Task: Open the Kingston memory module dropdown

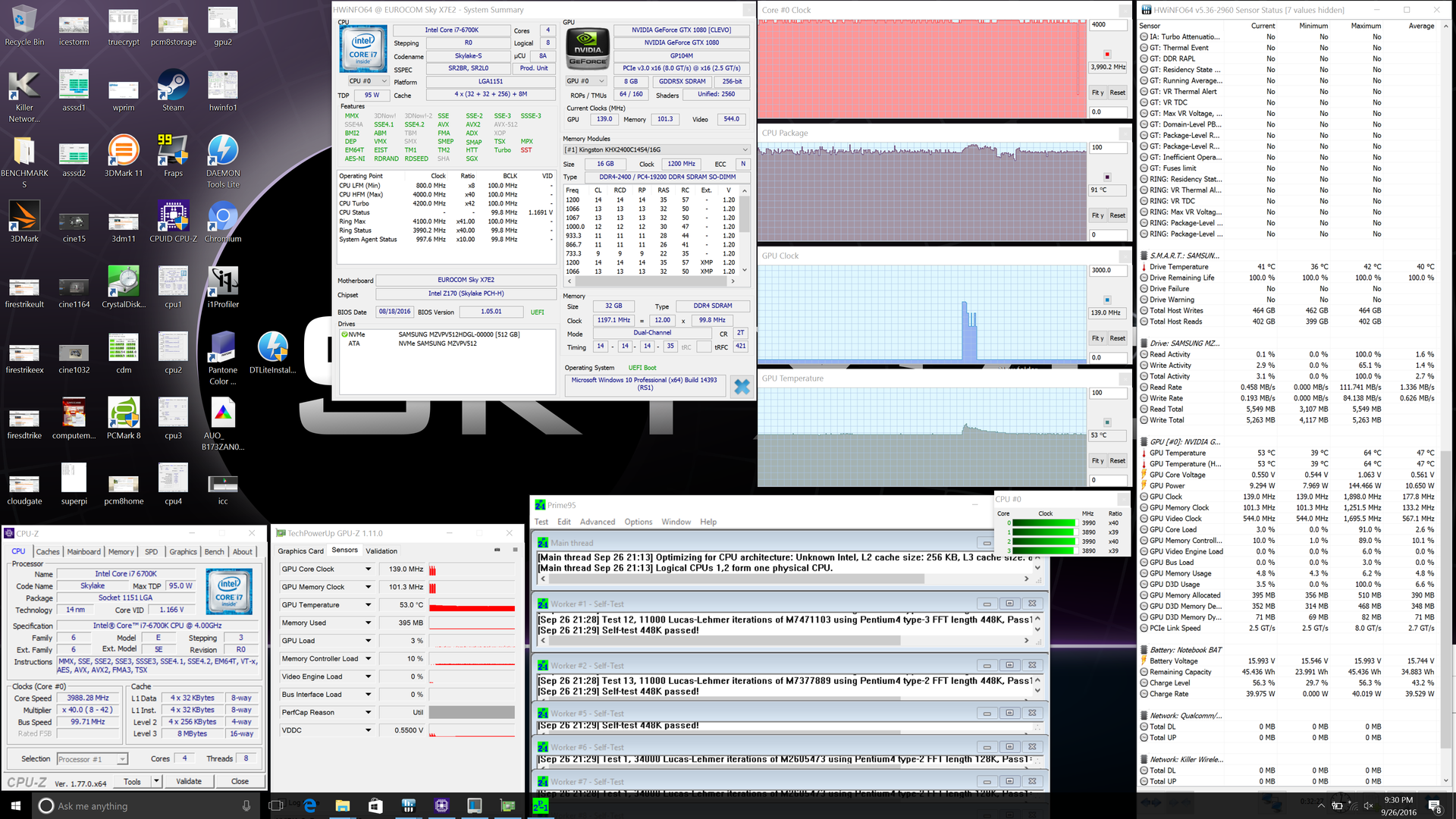Action: 657,149
